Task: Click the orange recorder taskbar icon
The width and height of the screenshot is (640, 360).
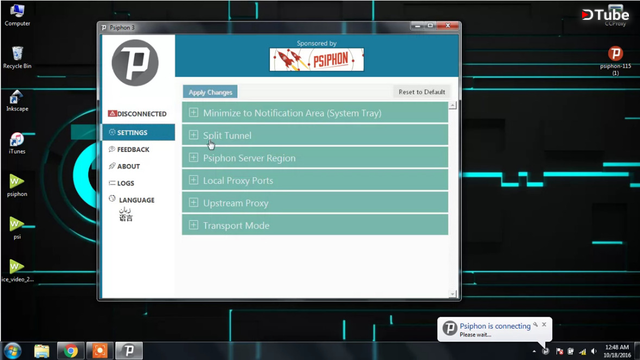Action: 100,351
